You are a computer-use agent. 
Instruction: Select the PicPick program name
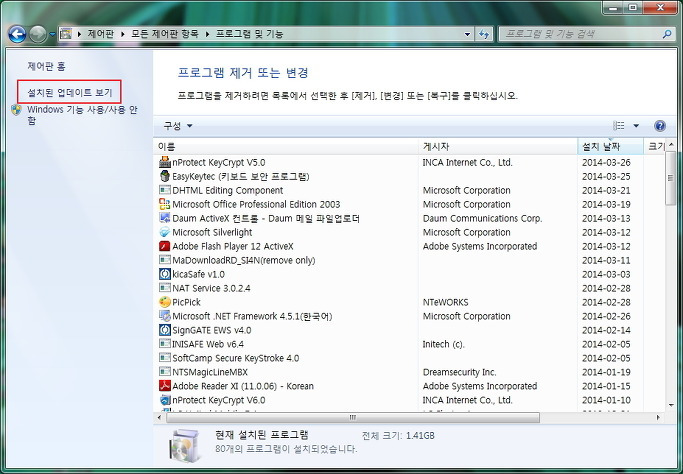click(186, 302)
